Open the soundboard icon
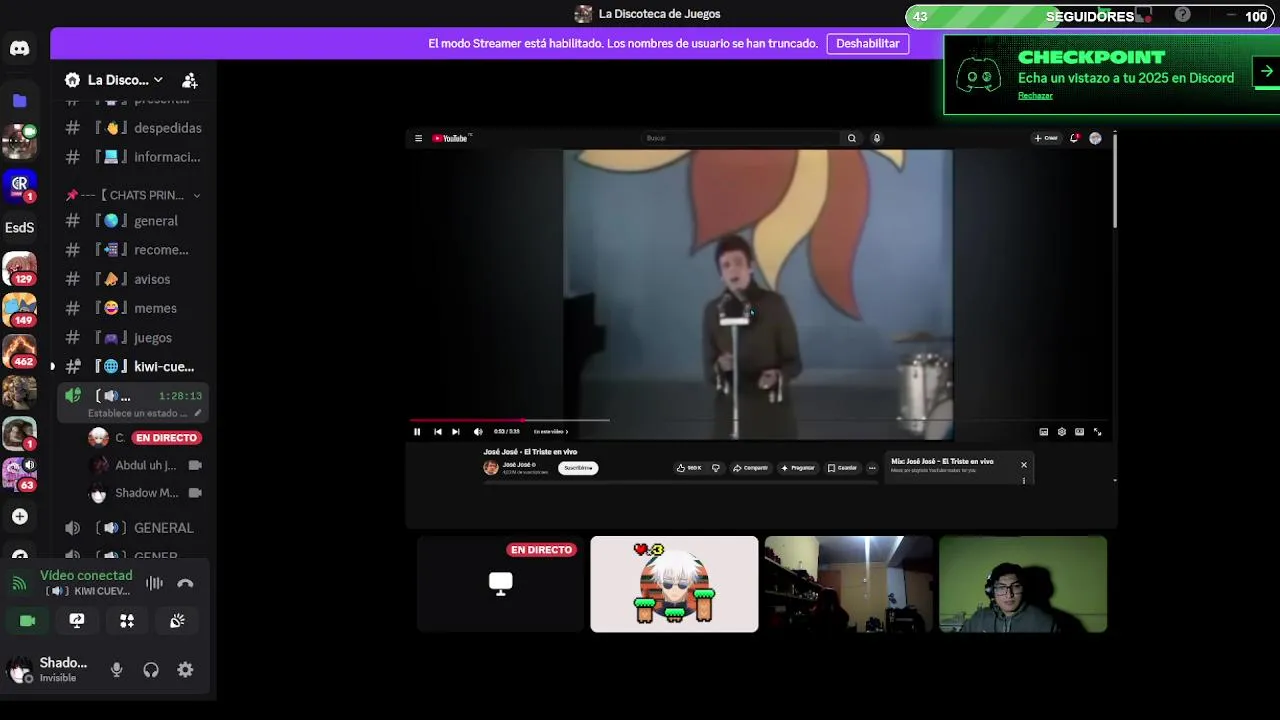Viewport: 1280px width, 720px height. pyautogui.click(x=177, y=621)
